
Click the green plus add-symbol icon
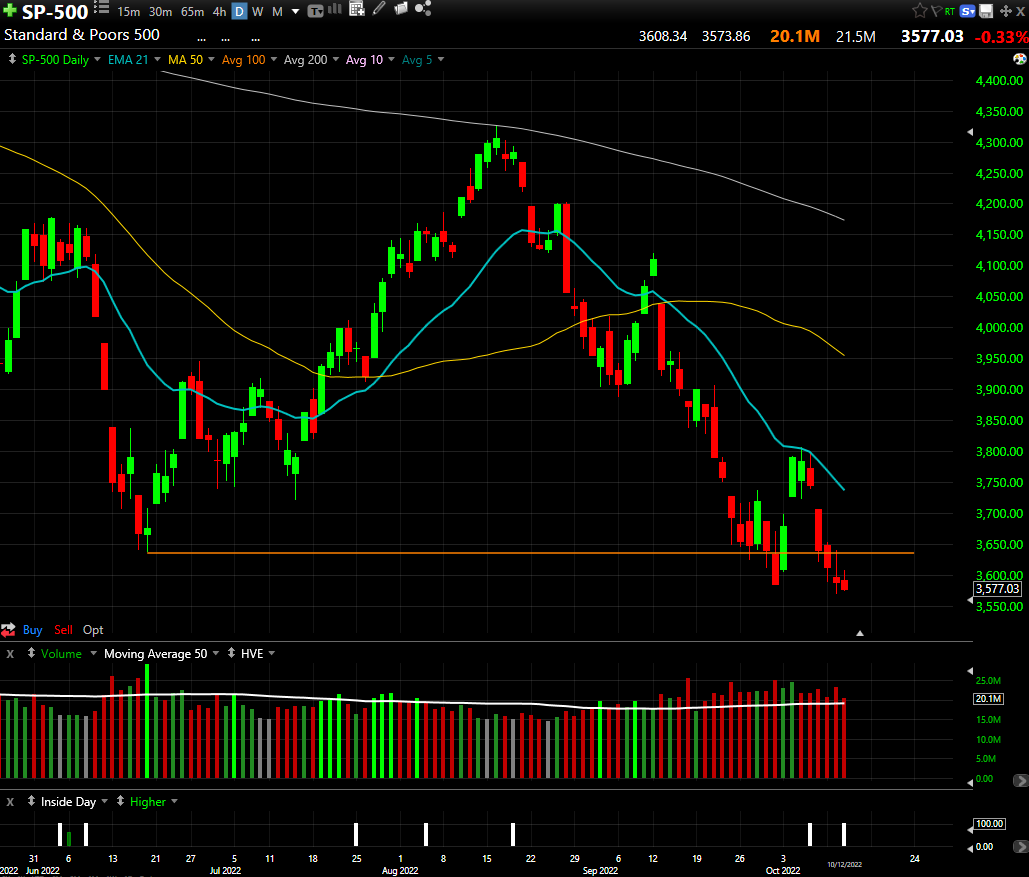coord(10,11)
